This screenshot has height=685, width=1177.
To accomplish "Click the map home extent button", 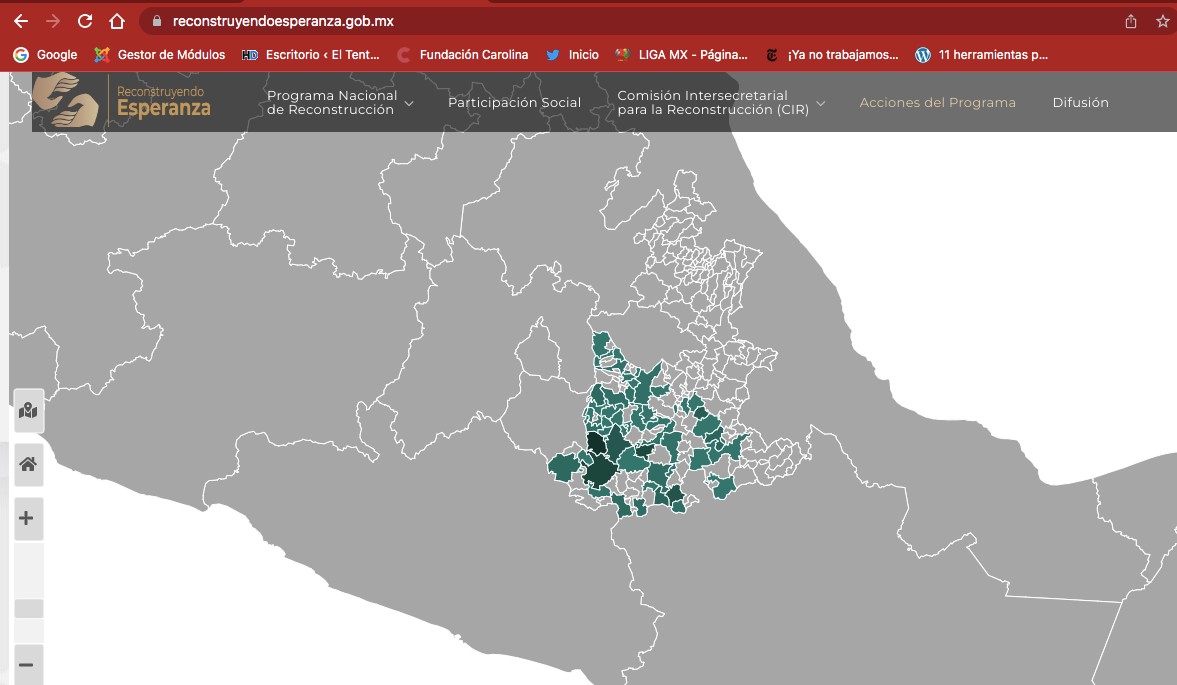I will (x=28, y=464).
